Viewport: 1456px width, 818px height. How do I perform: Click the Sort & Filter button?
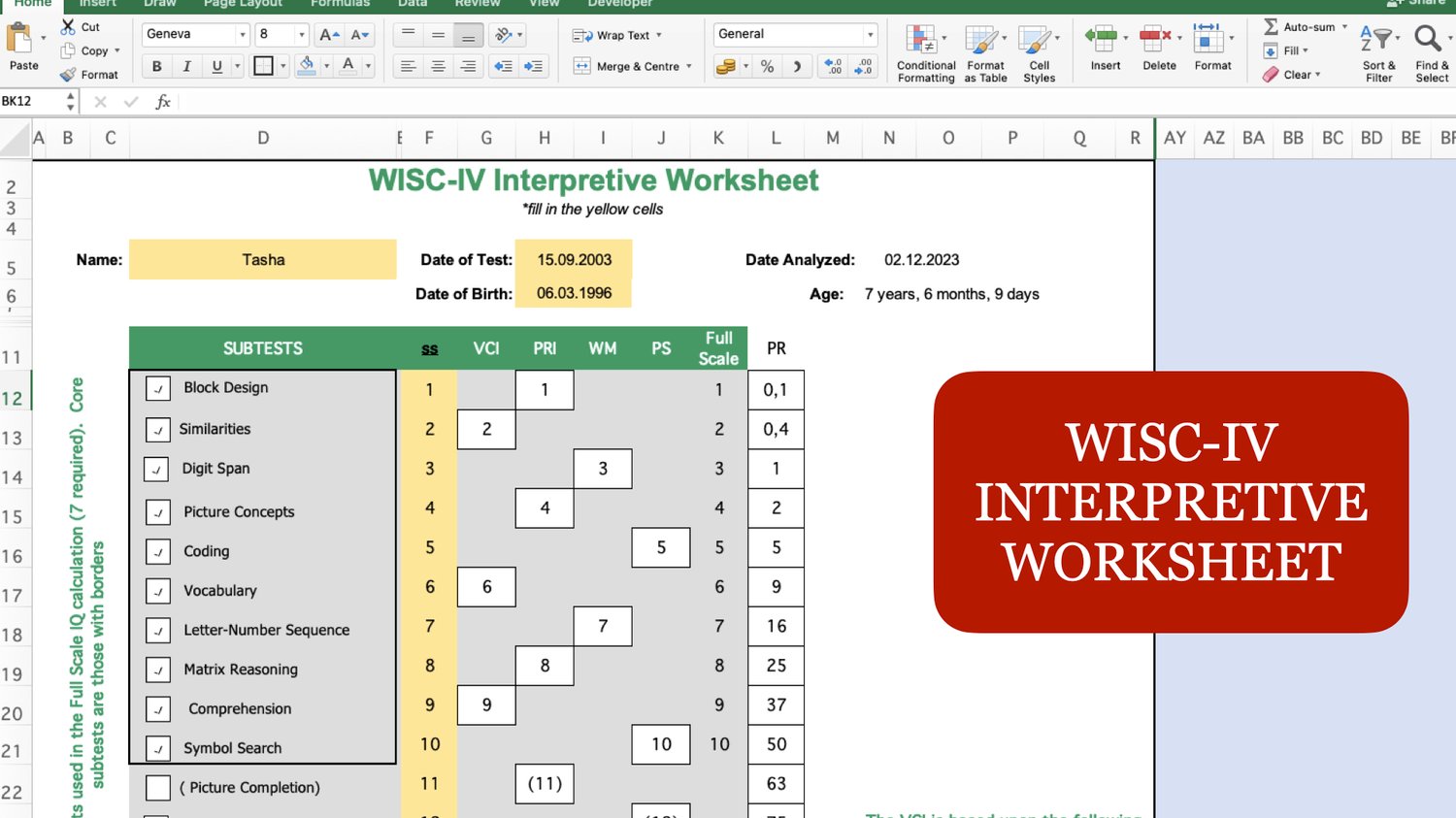1378,53
